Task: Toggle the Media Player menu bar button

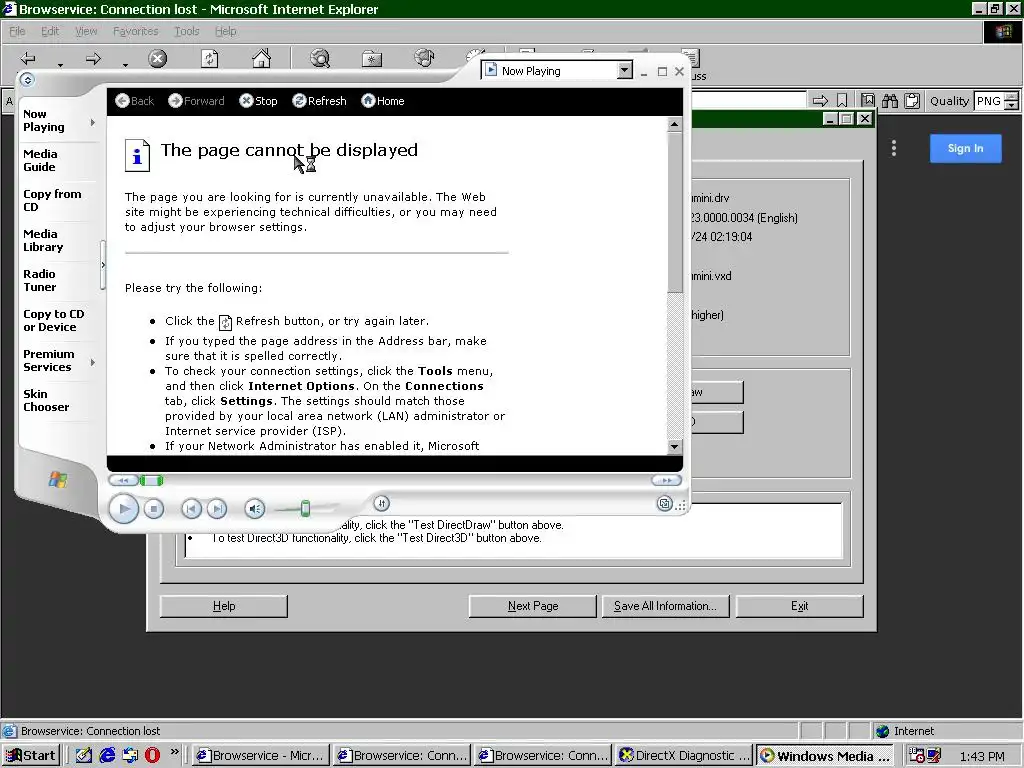Action: 27,80
